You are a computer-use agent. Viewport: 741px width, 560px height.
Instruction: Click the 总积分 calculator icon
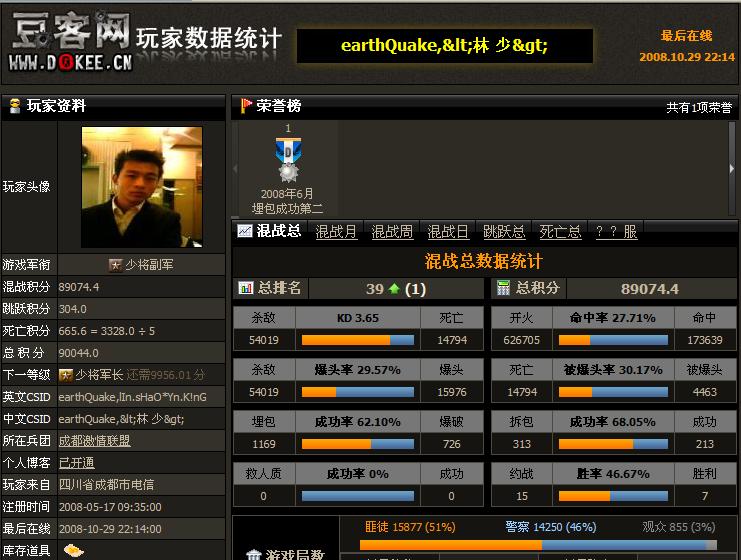click(503, 288)
